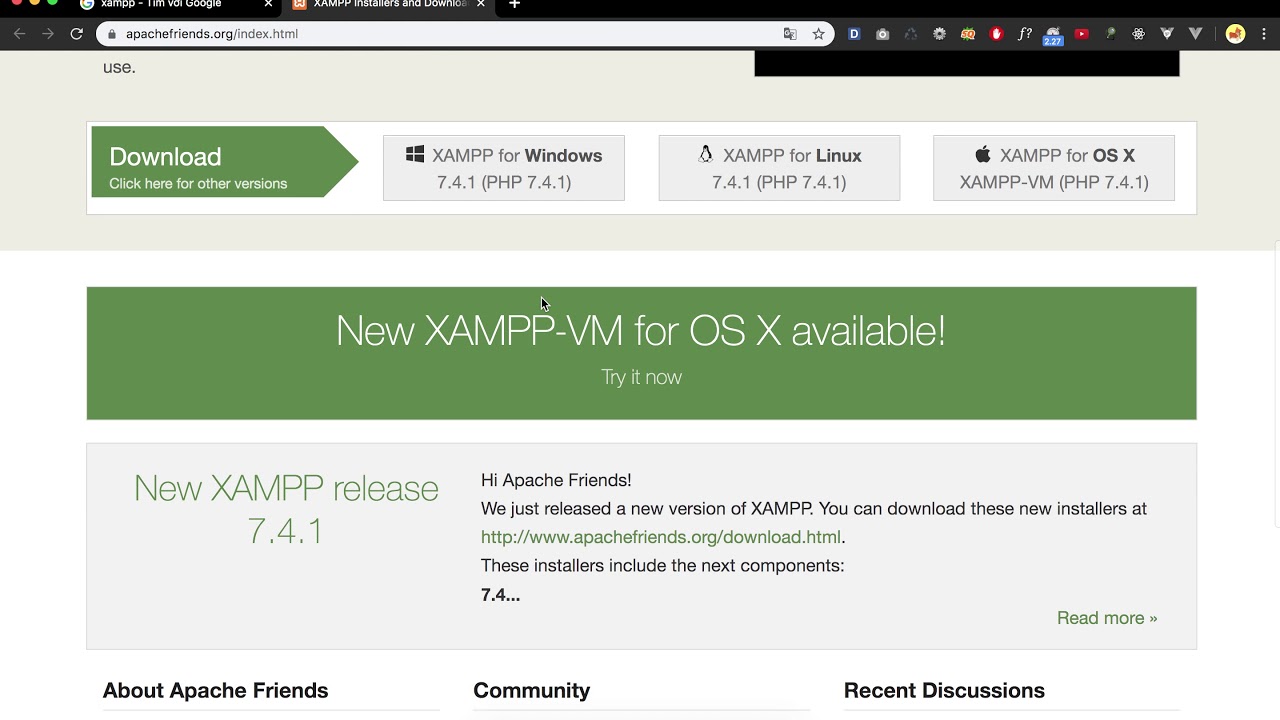Viewport: 1280px width, 720px height.
Task: Open the React Developer Tools extension
Action: coord(1138,34)
